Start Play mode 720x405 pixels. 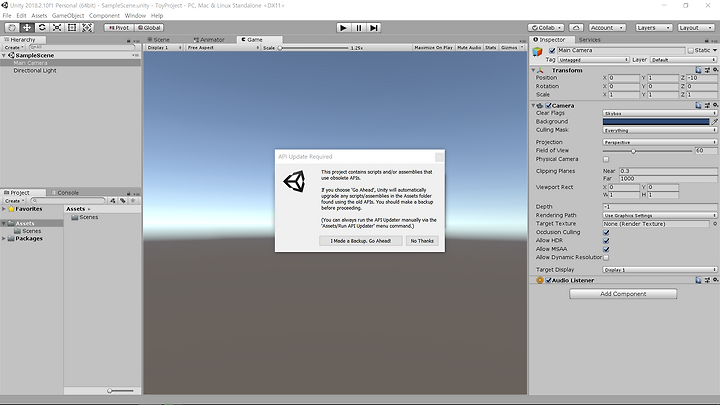(x=343, y=28)
